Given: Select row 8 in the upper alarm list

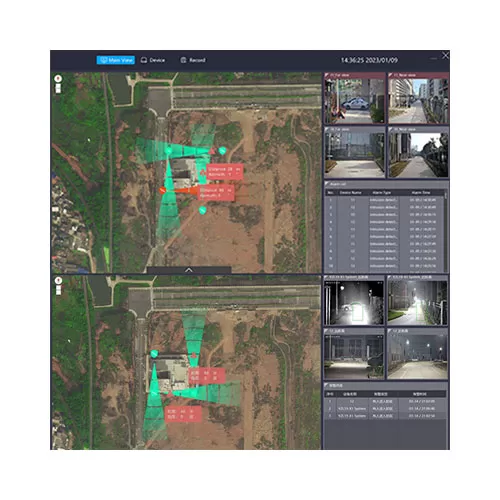Looking at the screenshot, I should [x=385, y=251].
